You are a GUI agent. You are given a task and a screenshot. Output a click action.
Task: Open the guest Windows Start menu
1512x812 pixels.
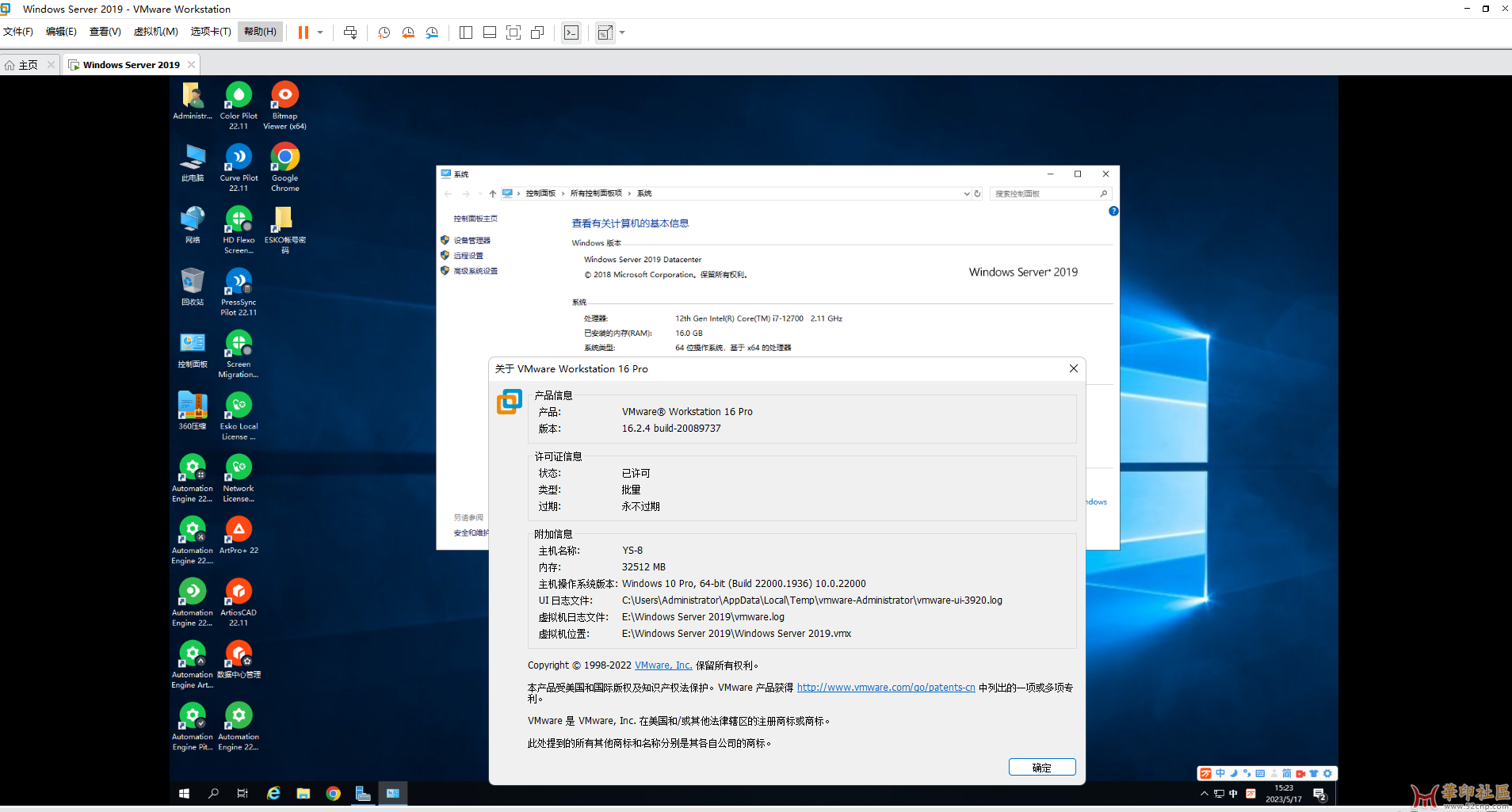pyautogui.click(x=184, y=794)
